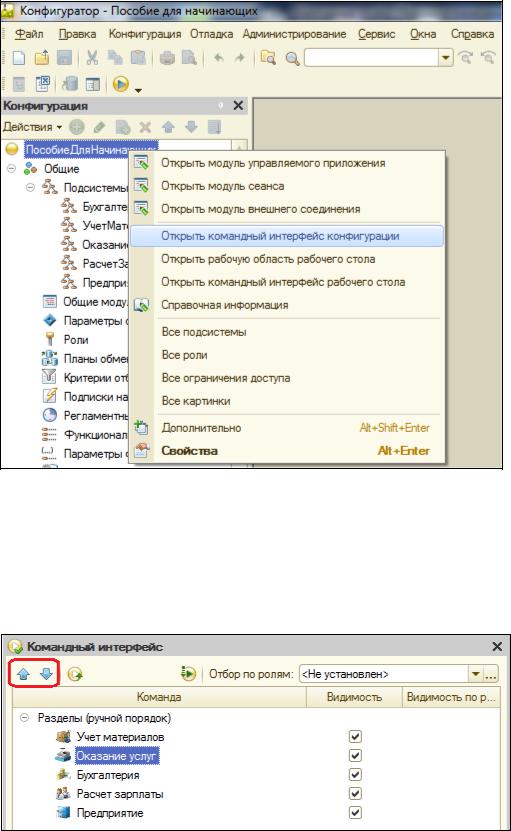This screenshot has width=511, height=831.
Task: Click the Cut scissors icon
Action: click(x=92, y=57)
